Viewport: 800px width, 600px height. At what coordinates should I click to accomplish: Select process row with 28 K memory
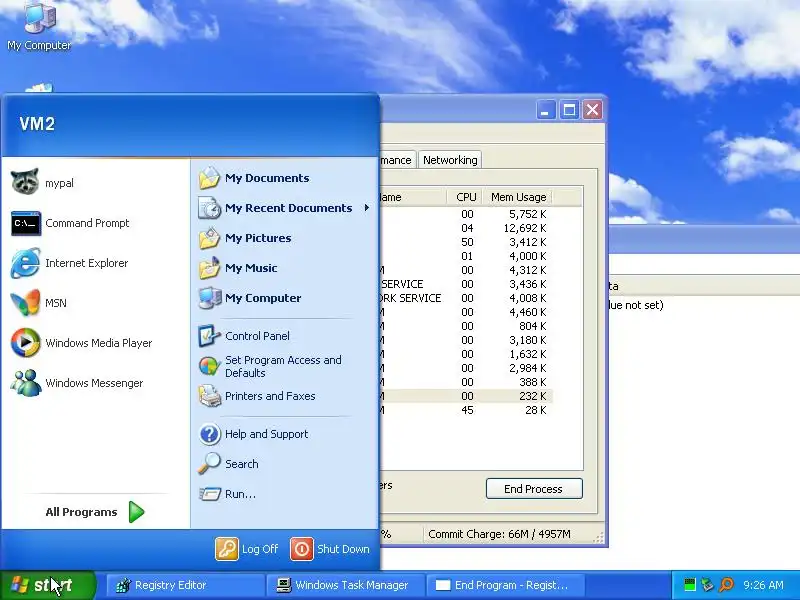coord(467,410)
